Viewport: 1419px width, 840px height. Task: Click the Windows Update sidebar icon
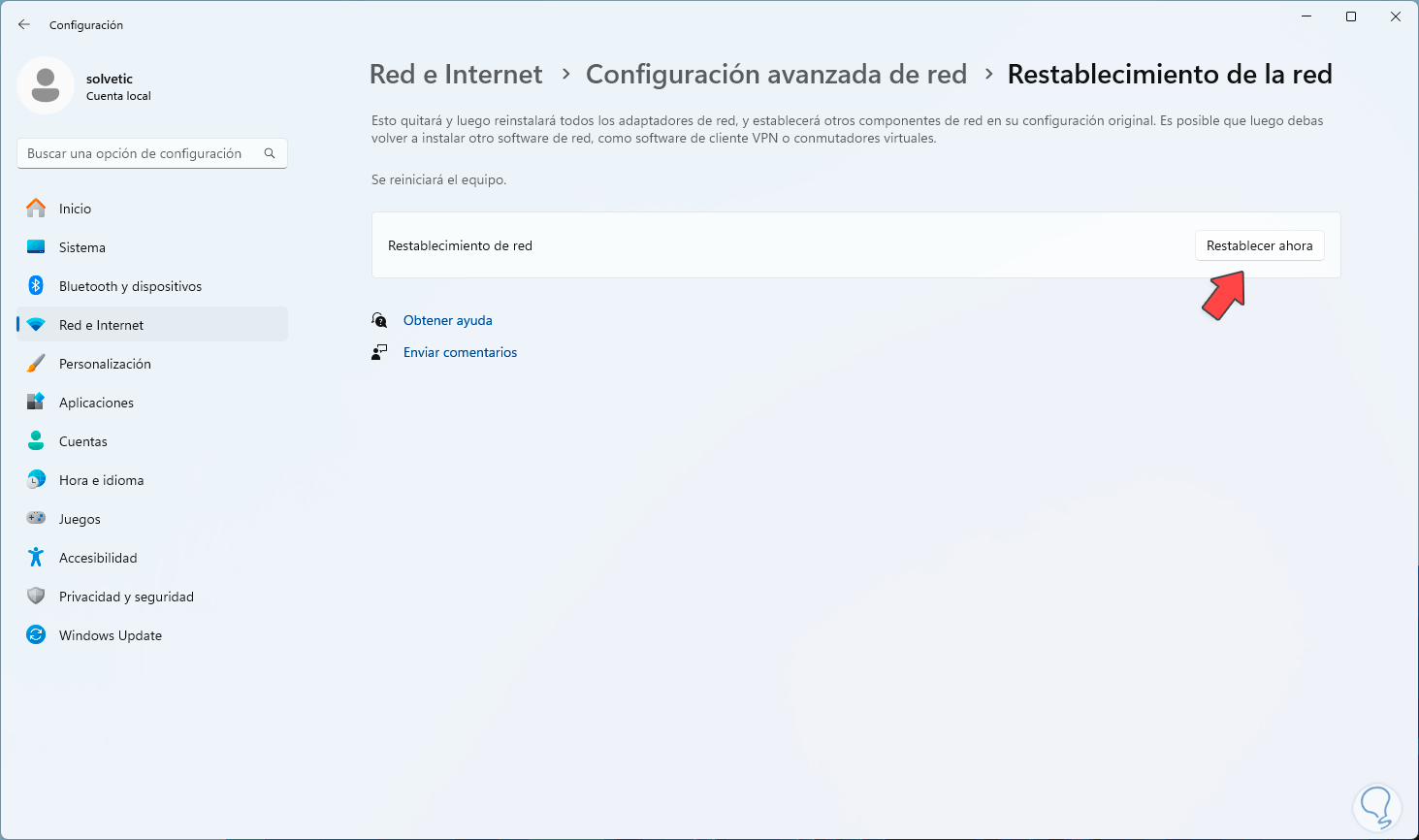click(x=39, y=634)
